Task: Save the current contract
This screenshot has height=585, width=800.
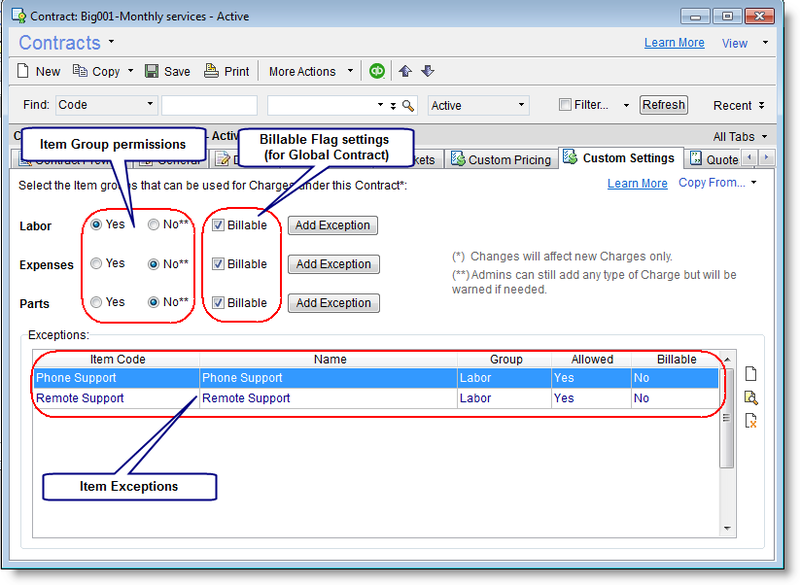Action: pyautogui.click(x=168, y=71)
